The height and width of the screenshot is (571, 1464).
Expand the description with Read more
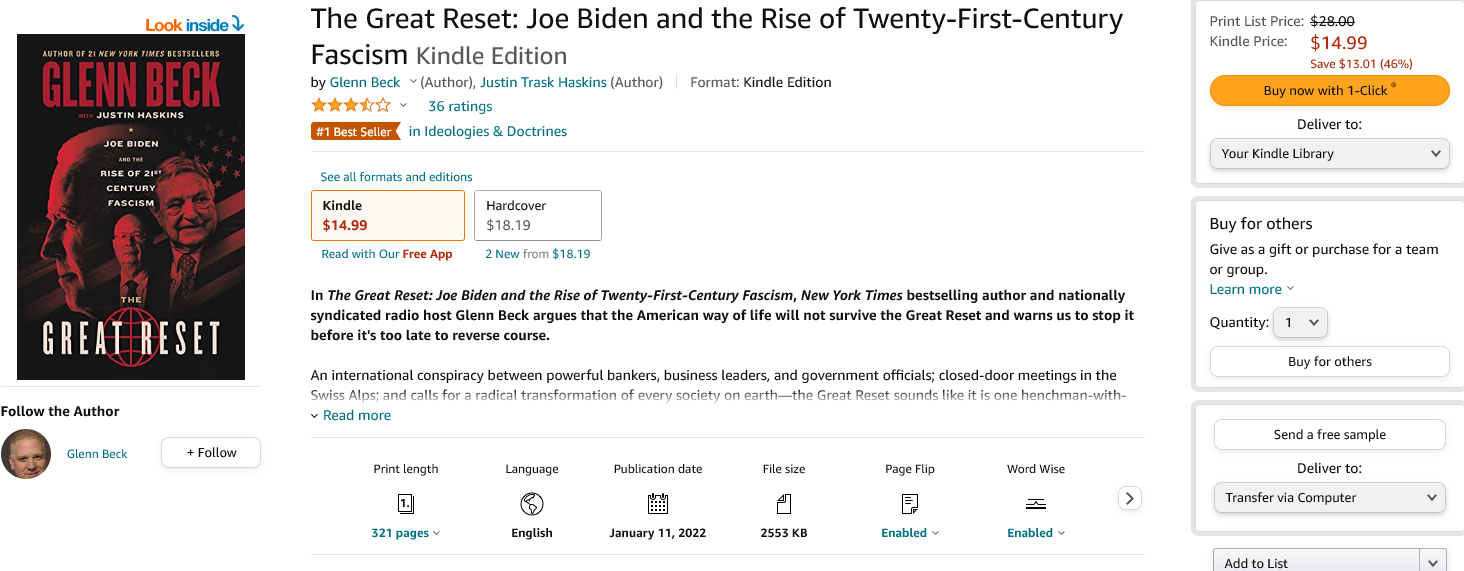click(x=356, y=415)
